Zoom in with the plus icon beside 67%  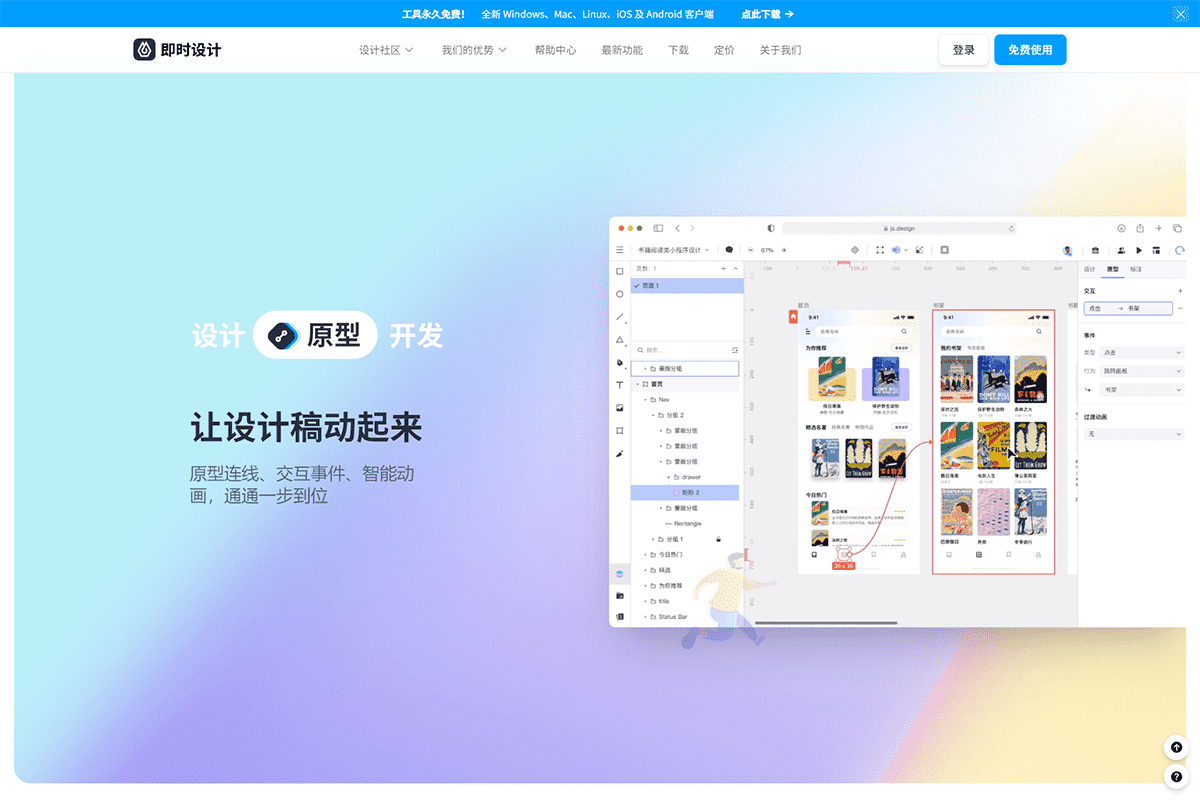[784, 250]
